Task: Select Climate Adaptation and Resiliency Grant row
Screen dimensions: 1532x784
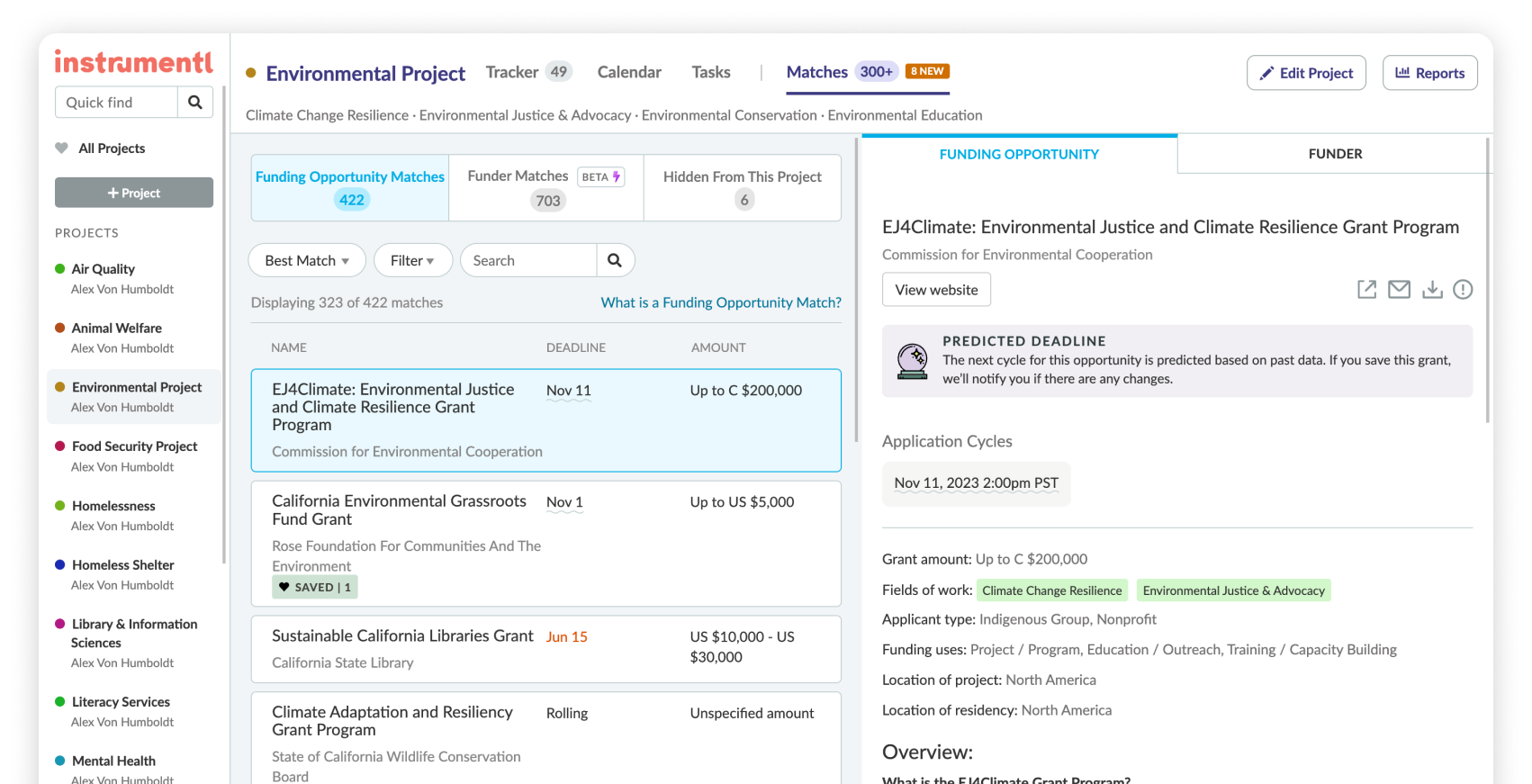Action: click(545, 738)
